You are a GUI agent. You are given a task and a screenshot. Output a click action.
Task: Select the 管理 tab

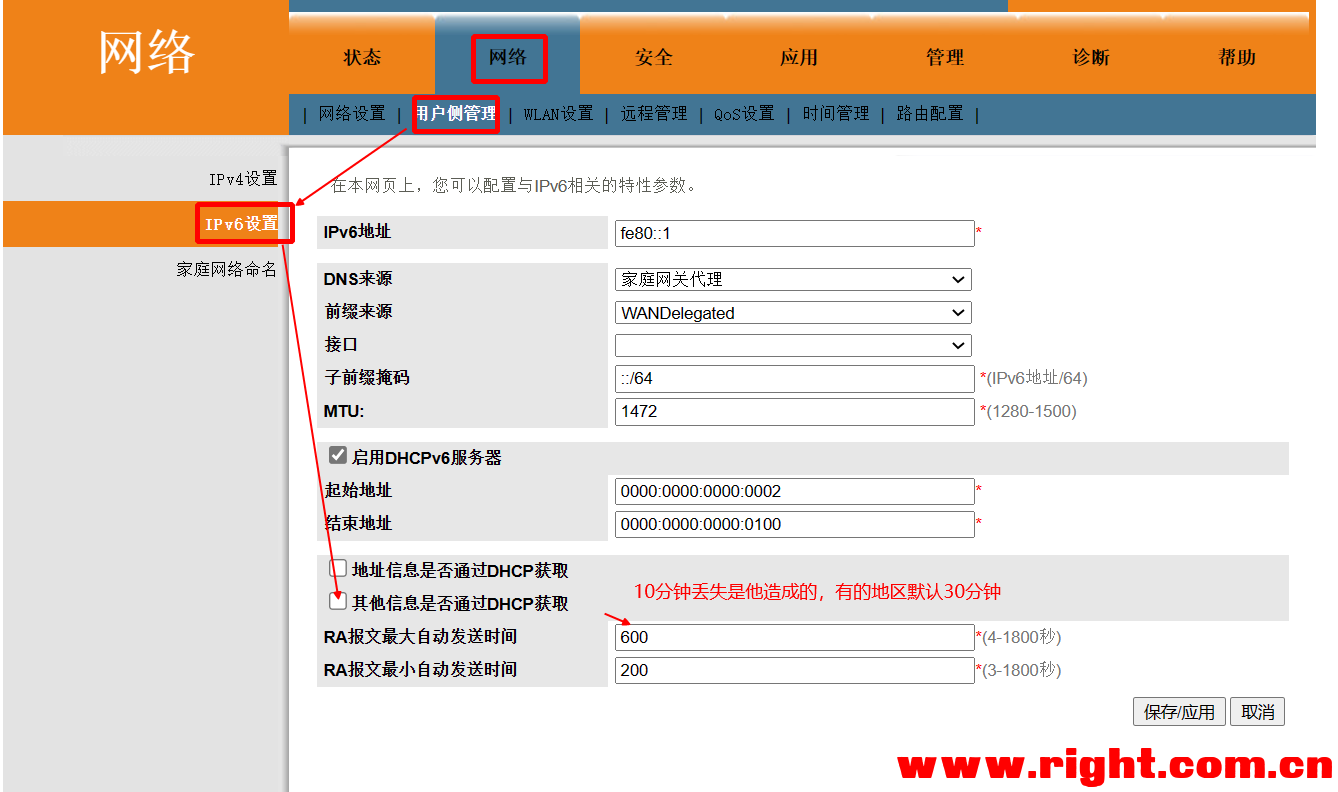pyautogui.click(x=944, y=58)
